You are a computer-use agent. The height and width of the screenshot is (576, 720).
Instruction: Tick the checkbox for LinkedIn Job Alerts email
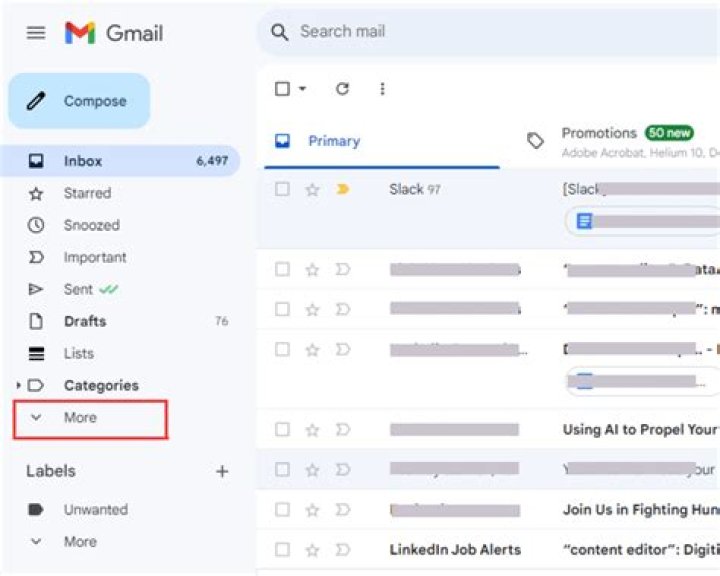click(282, 549)
